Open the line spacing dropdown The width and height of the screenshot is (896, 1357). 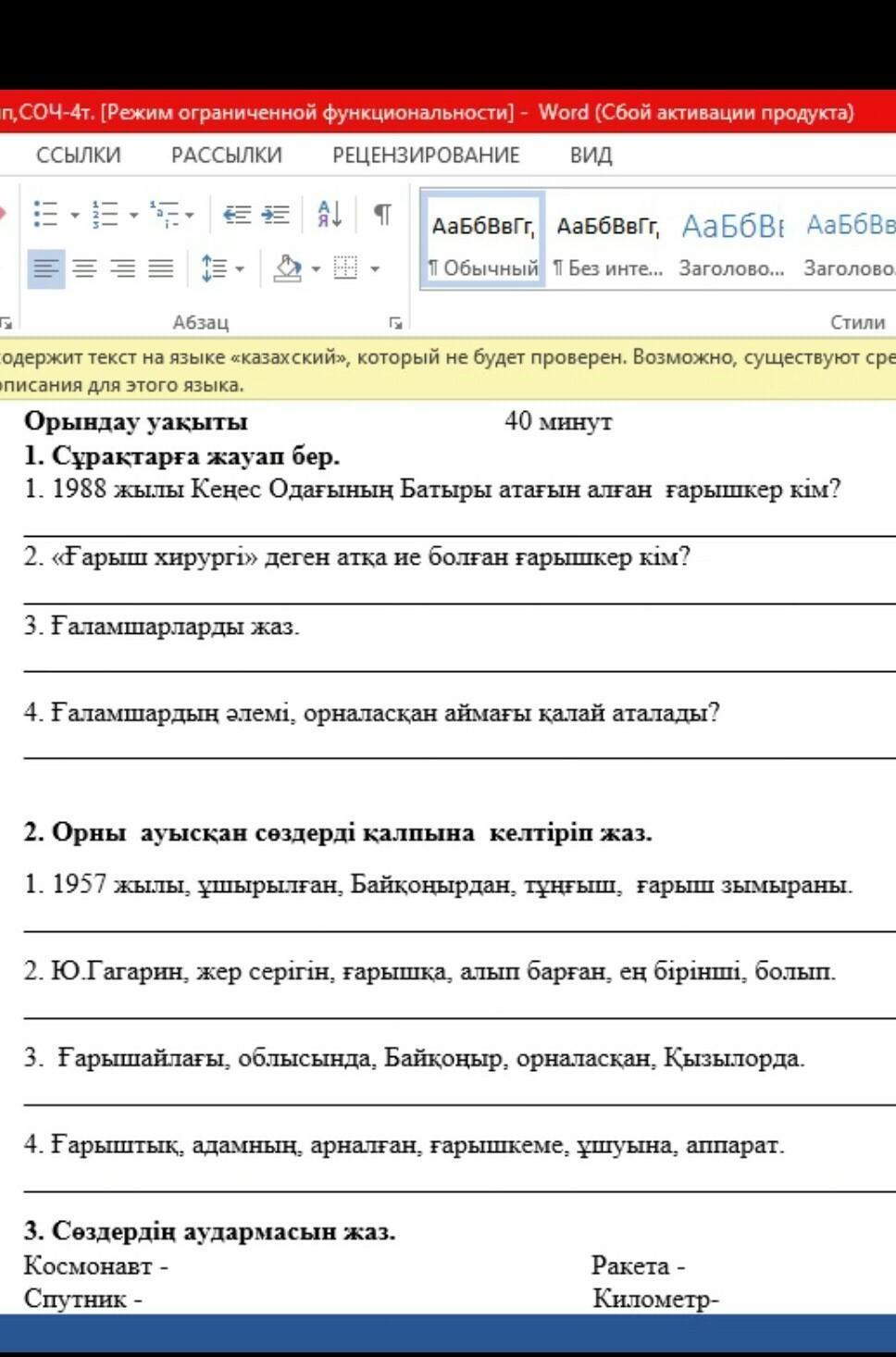(x=221, y=269)
